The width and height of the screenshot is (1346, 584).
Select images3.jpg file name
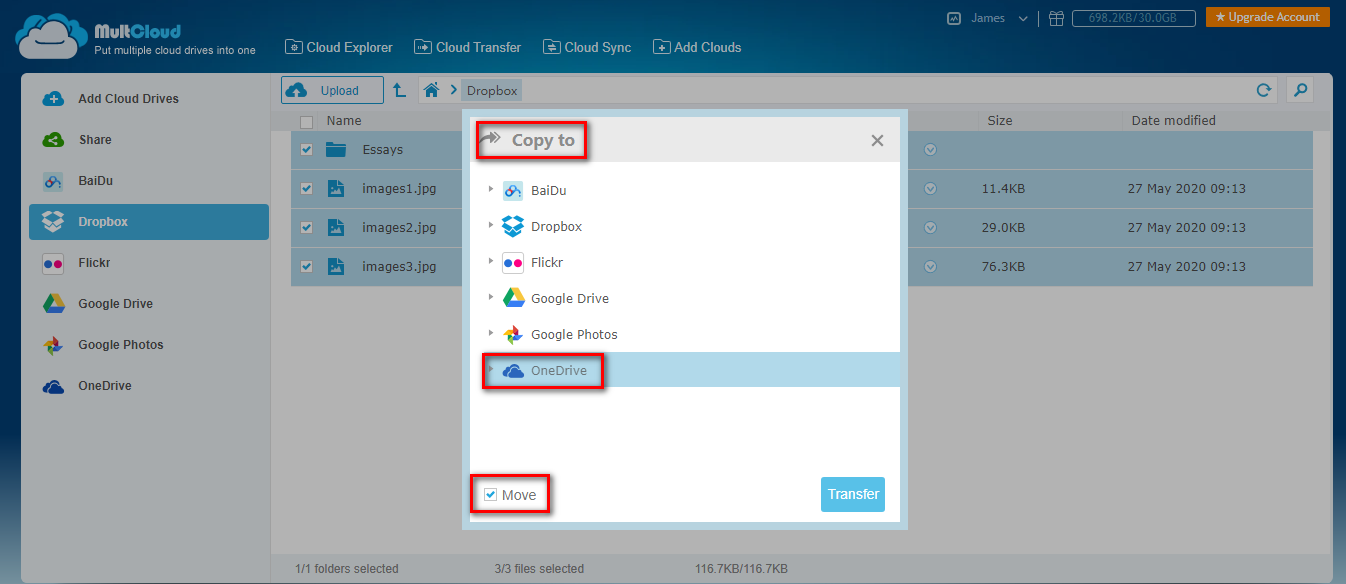coord(400,266)
